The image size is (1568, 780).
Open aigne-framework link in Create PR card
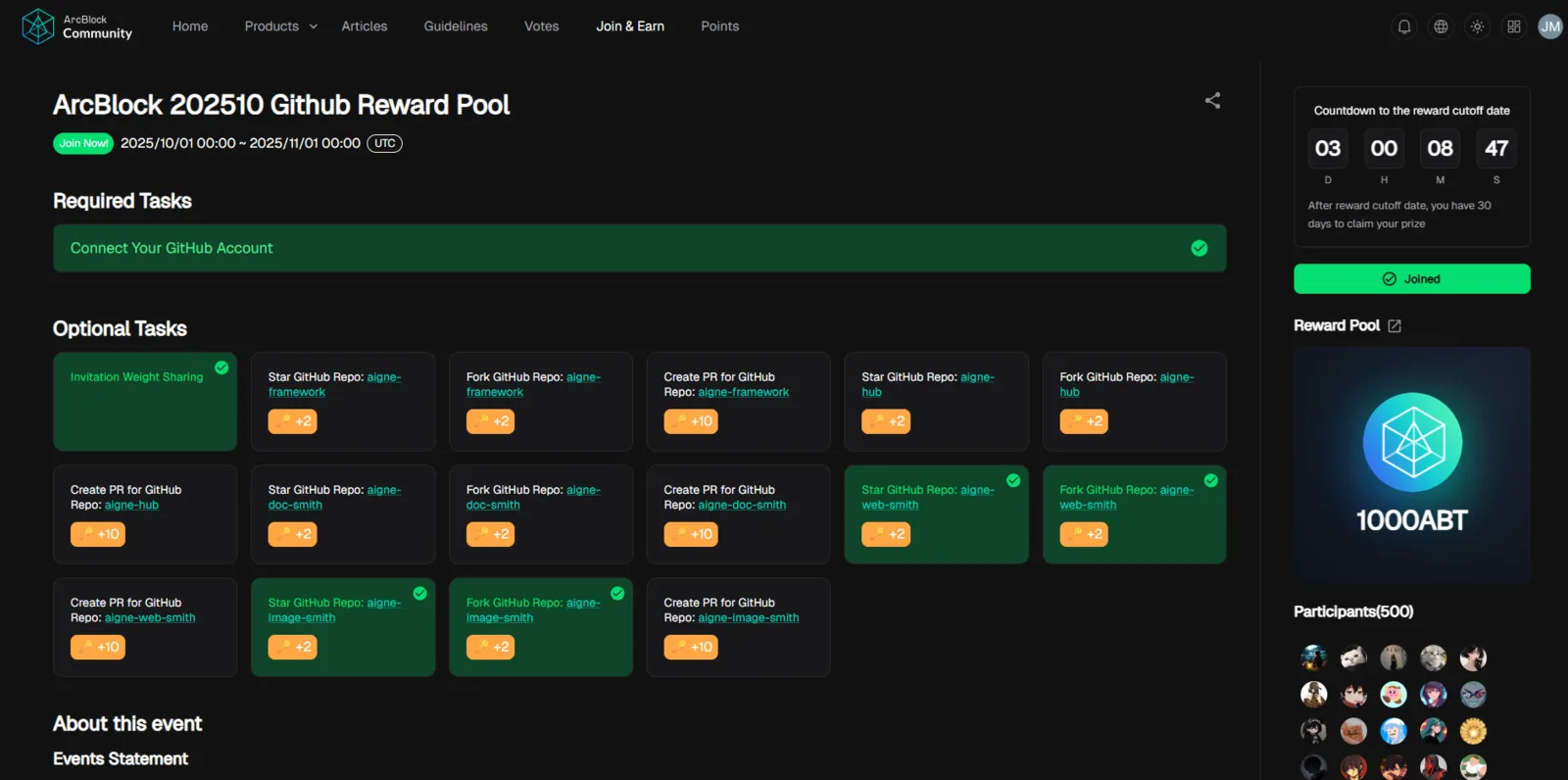pos(744,392)
